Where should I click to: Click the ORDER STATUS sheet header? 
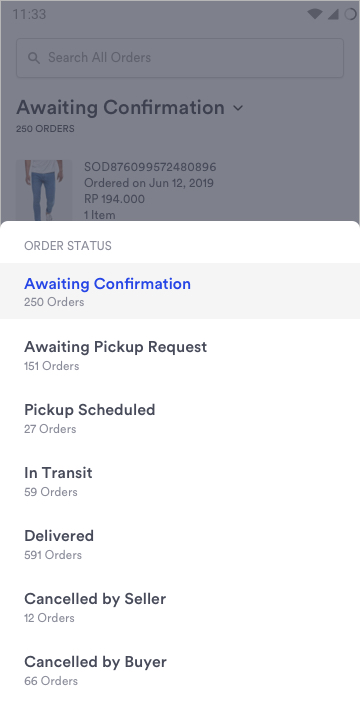[68, 246]
